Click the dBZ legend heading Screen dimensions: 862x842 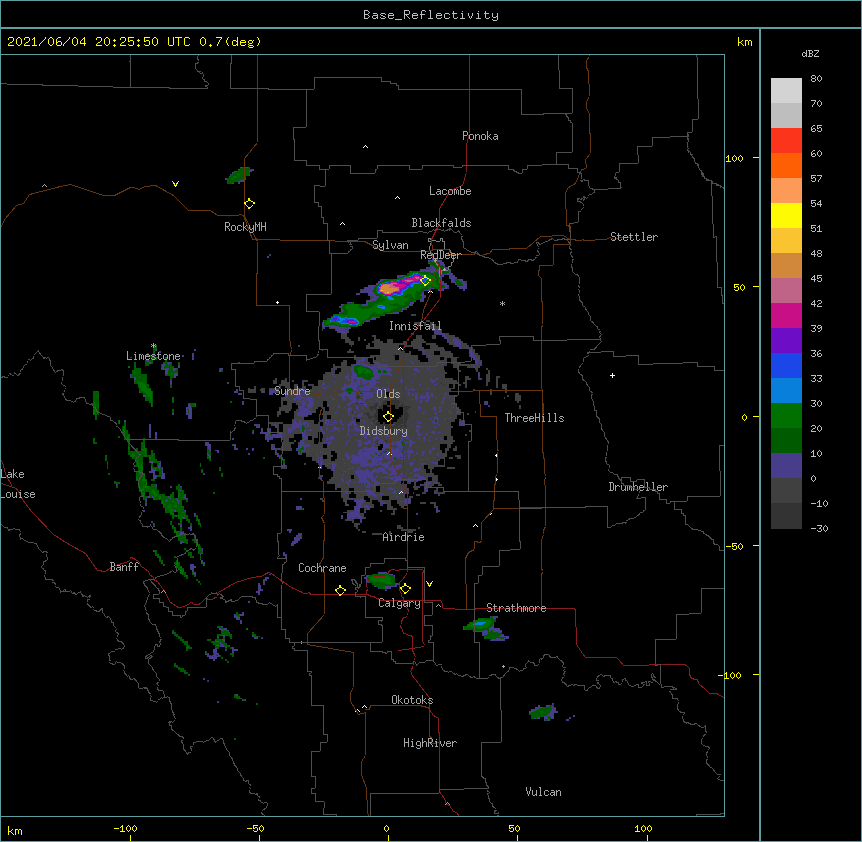[x=810, y=53]
